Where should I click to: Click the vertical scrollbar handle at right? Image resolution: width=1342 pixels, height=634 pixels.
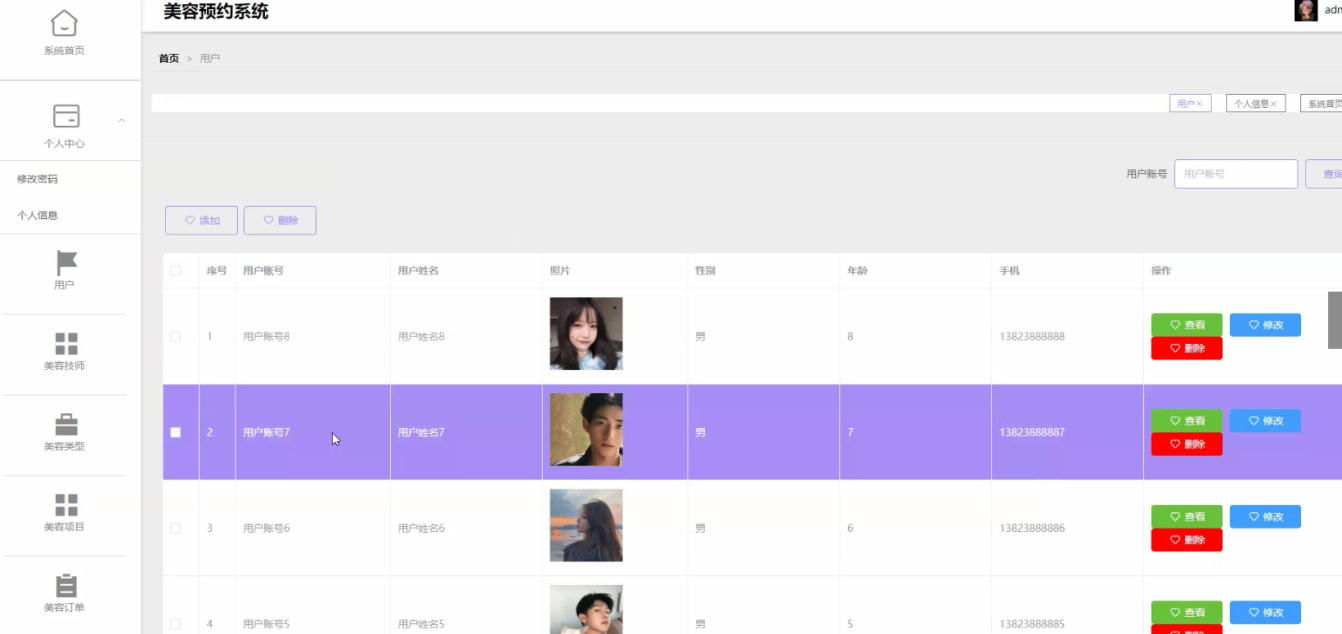1335,320
